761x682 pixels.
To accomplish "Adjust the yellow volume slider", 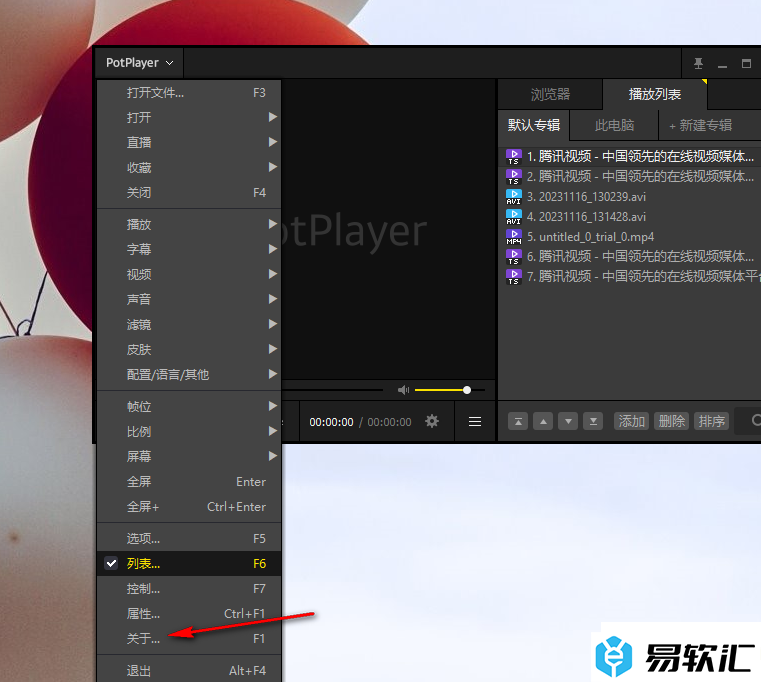I will [x=449, y=390].
